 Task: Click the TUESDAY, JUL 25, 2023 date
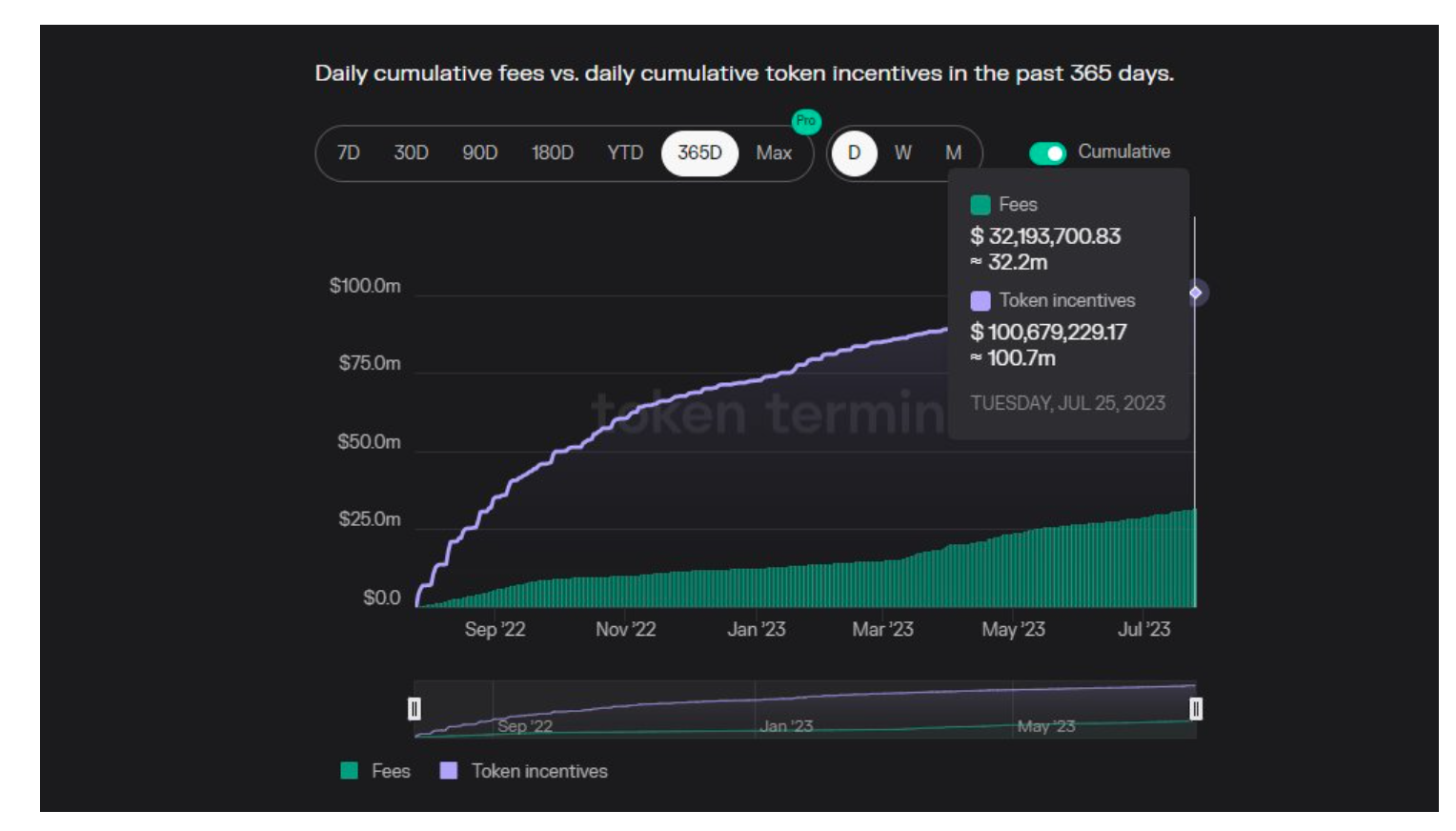coord(1068,403)
